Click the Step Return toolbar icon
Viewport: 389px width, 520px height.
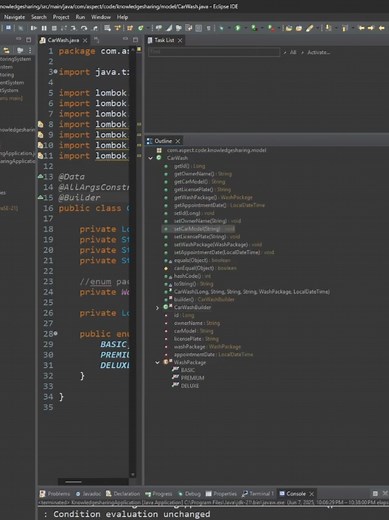[x=95, y=28]
